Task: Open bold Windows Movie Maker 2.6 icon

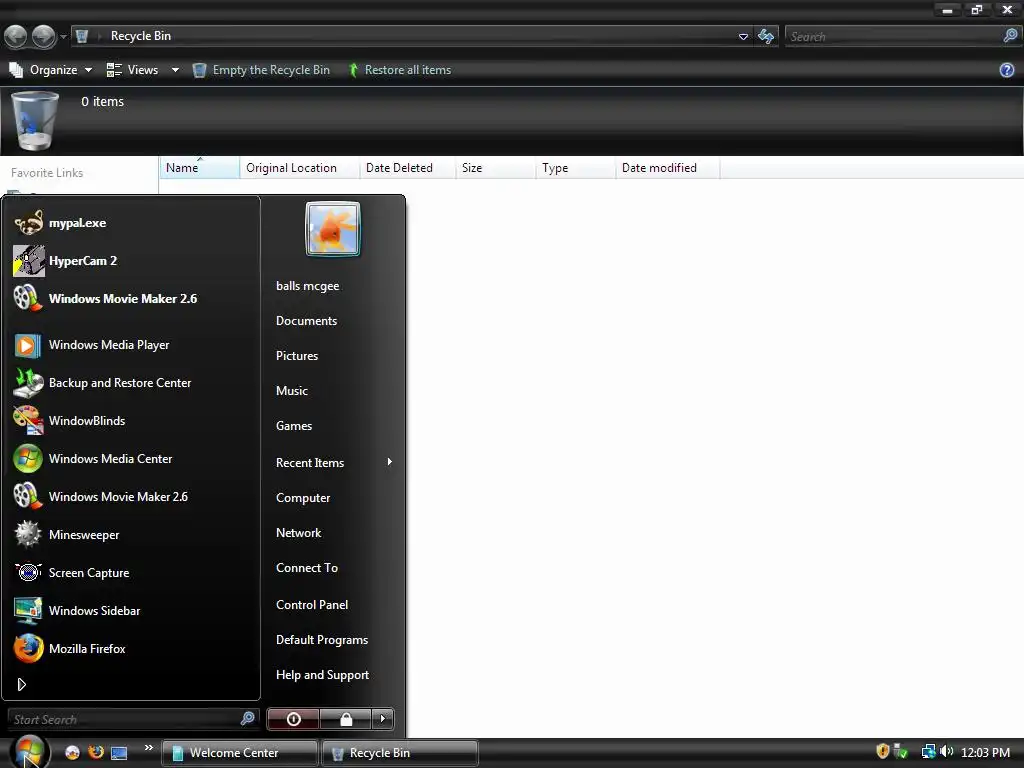Action: pos(29,298)
